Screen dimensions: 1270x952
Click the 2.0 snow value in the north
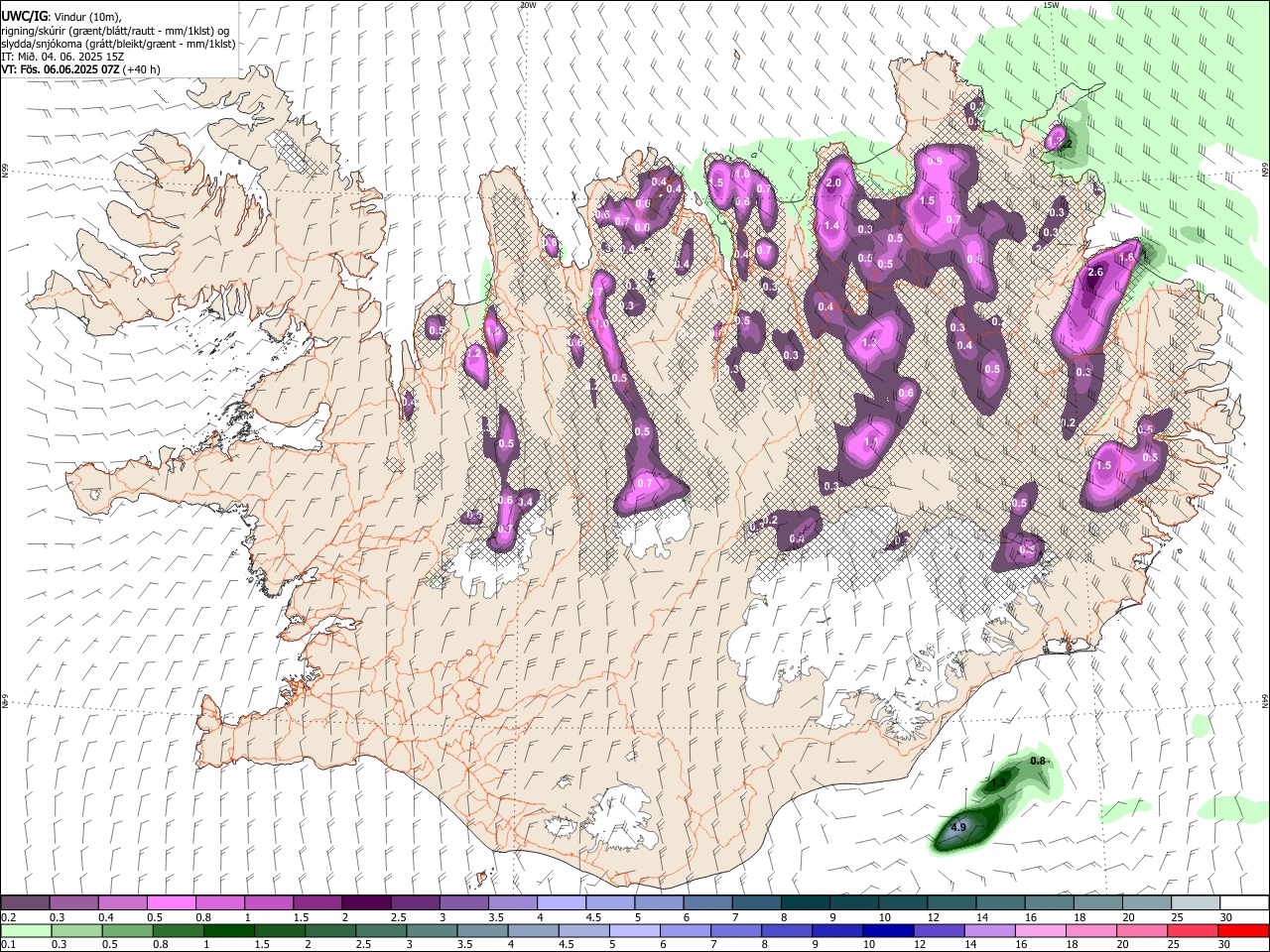point(833,183)
